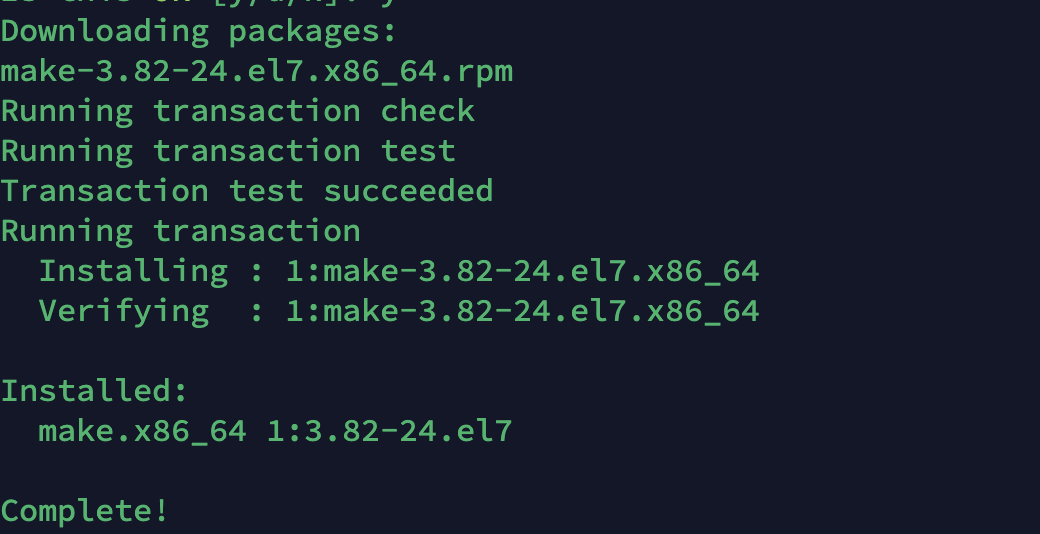The width and height of the screenshot is (1040, 534).
Task: Click the "Transaction test succeeded" message
Action: (246, 191)
